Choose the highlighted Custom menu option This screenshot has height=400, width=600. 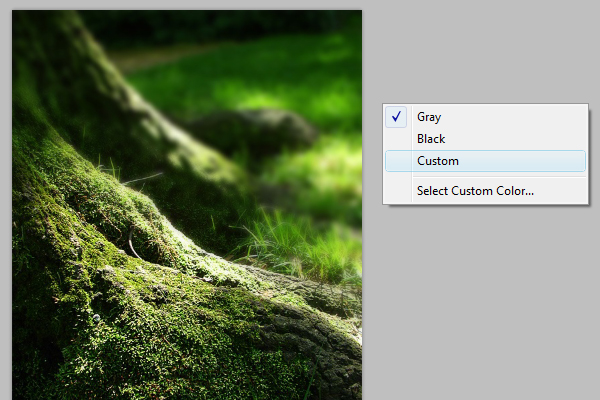(485, 161)
